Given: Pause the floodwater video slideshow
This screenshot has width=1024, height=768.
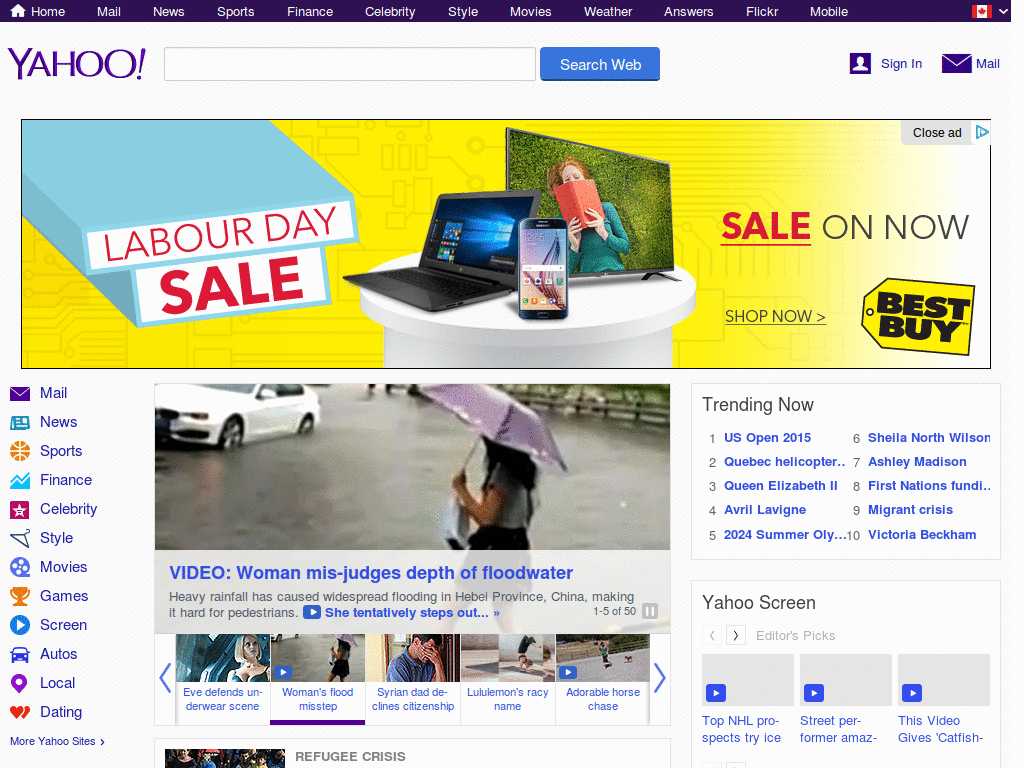Looking at the screenshot, I should pos(651,610).
